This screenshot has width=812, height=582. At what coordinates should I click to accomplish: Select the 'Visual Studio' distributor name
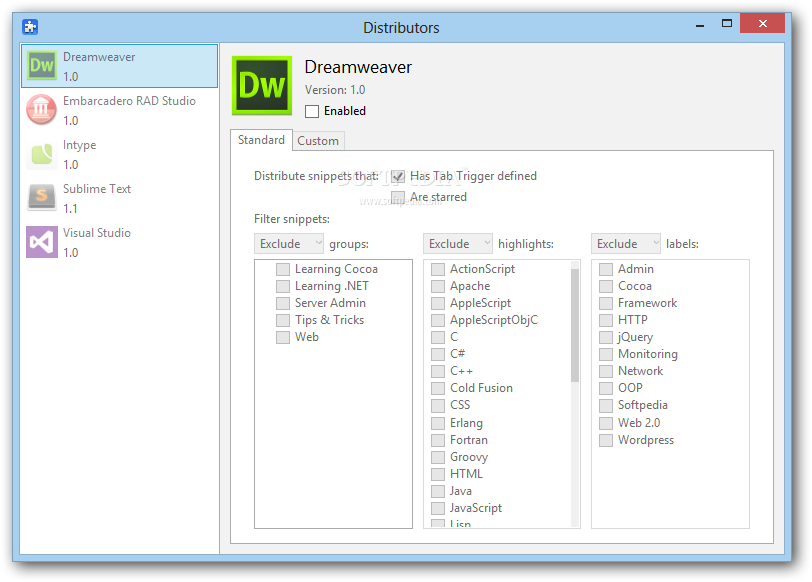[97, 233]
